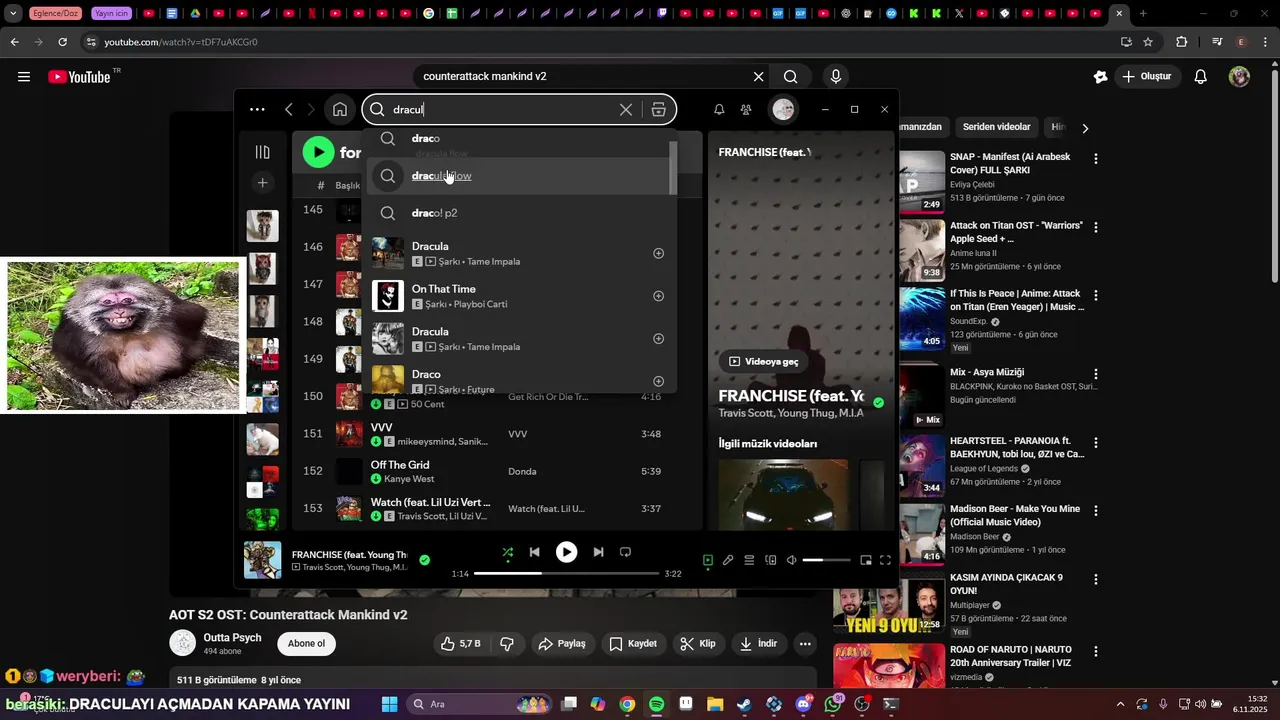1280x720 pixels.
Task: Click the Spotify song progress bar
Action: pos(566,574)
